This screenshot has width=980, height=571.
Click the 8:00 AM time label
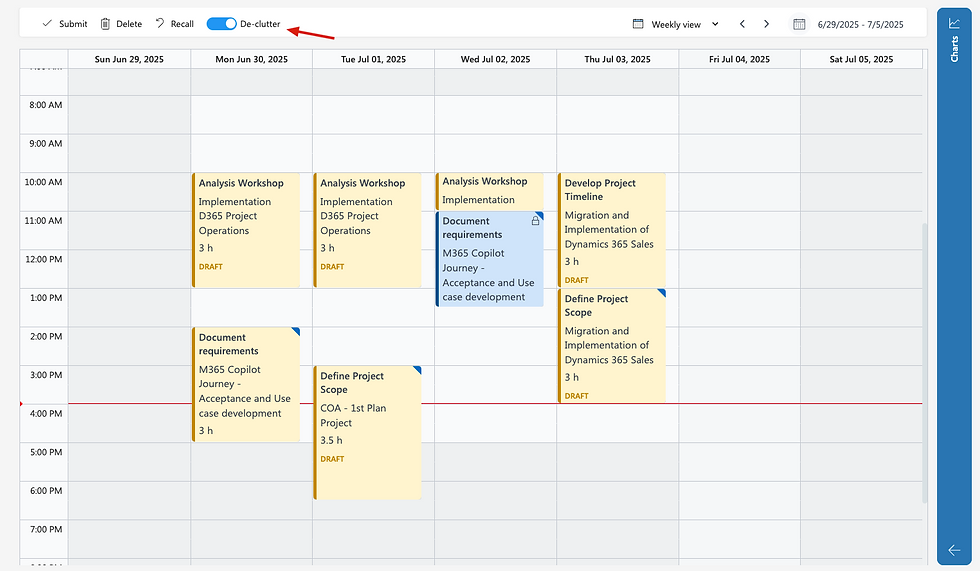[x=46, y=105]
